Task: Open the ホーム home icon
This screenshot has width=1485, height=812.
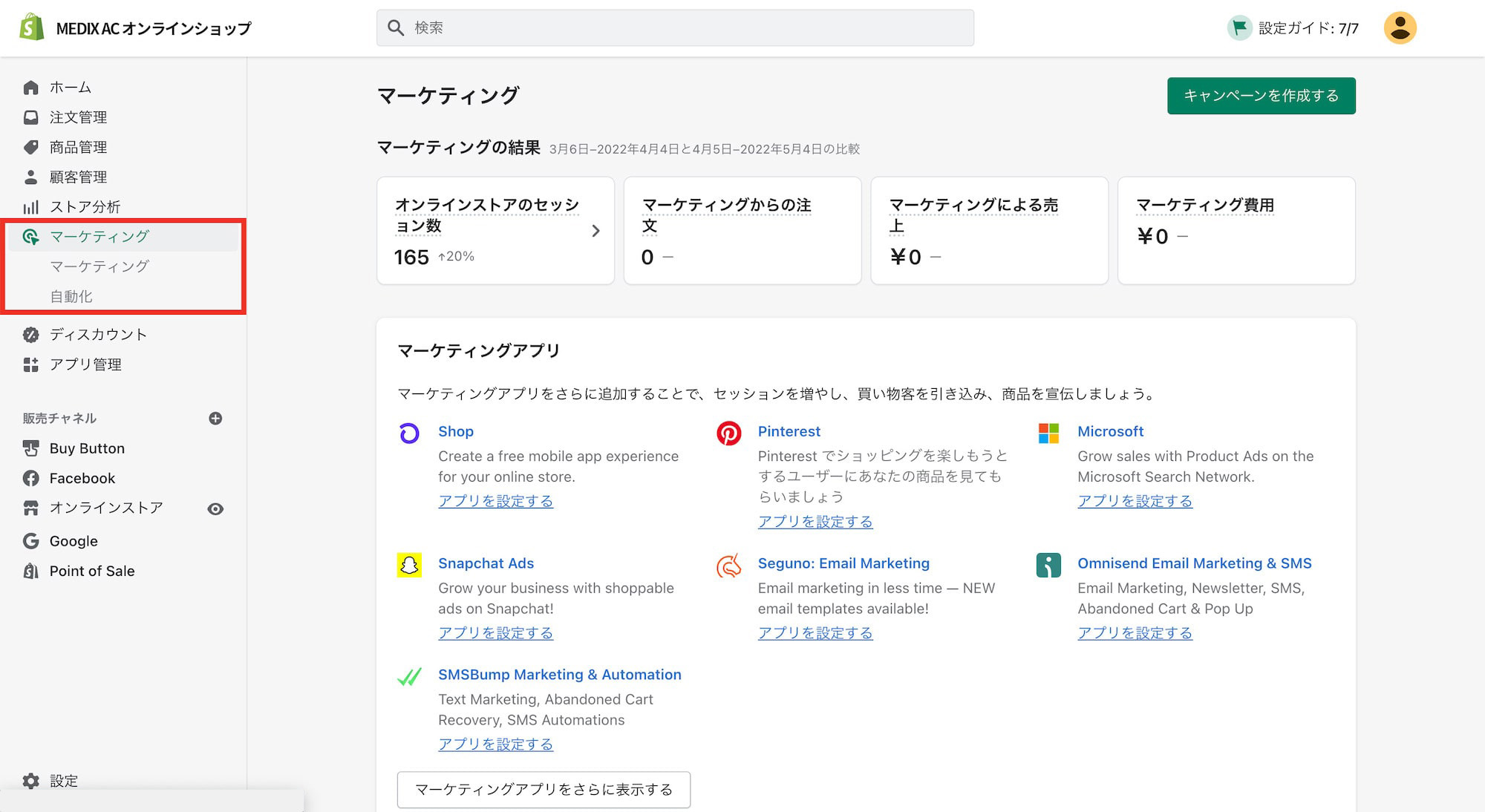Action: tap(30, 88)
